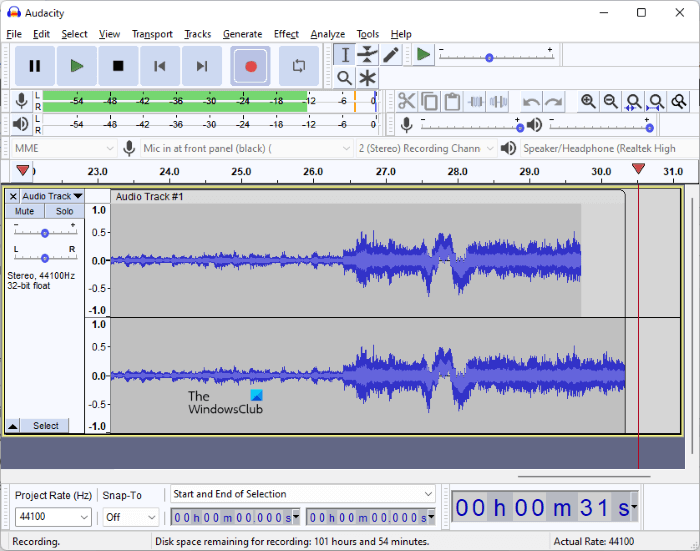Open the Effect menu
The image size is (700, 551).
pos(286,34)
